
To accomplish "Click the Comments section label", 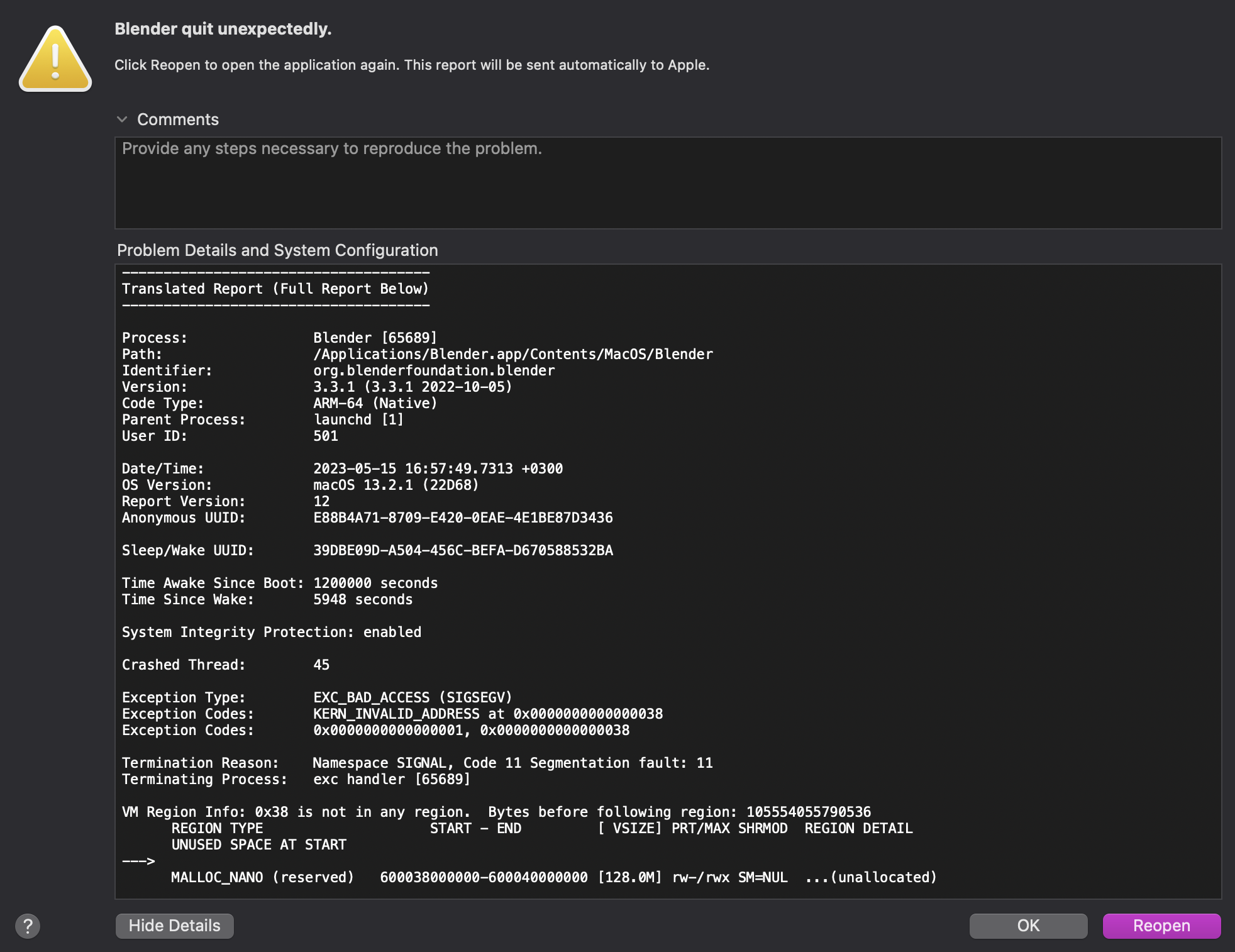I will [178, 119].
